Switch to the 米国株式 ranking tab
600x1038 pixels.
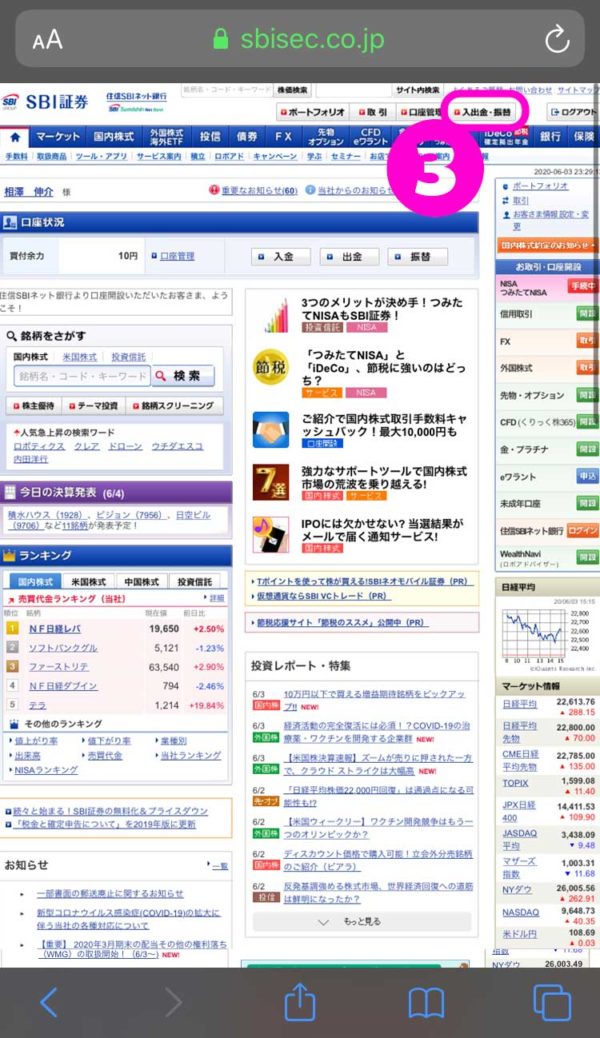pos(89,582)
